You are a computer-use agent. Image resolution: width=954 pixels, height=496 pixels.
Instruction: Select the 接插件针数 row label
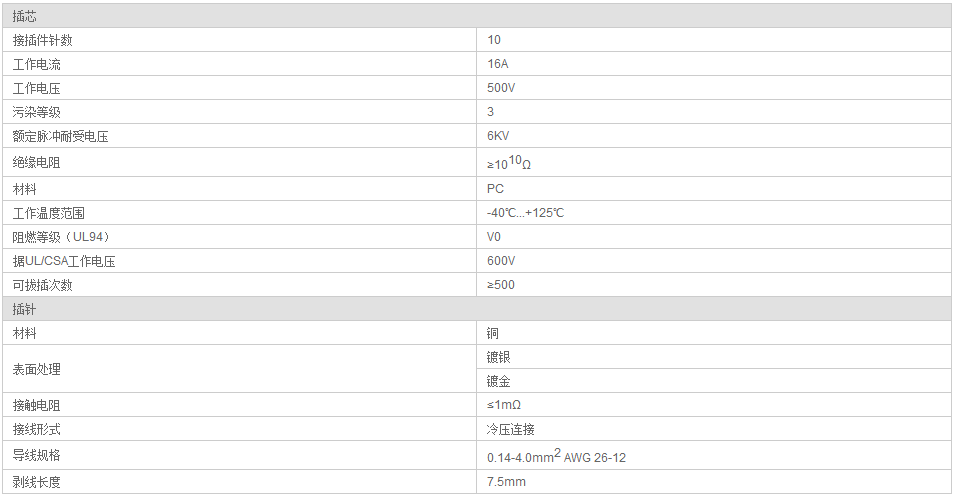pos(43,40)
